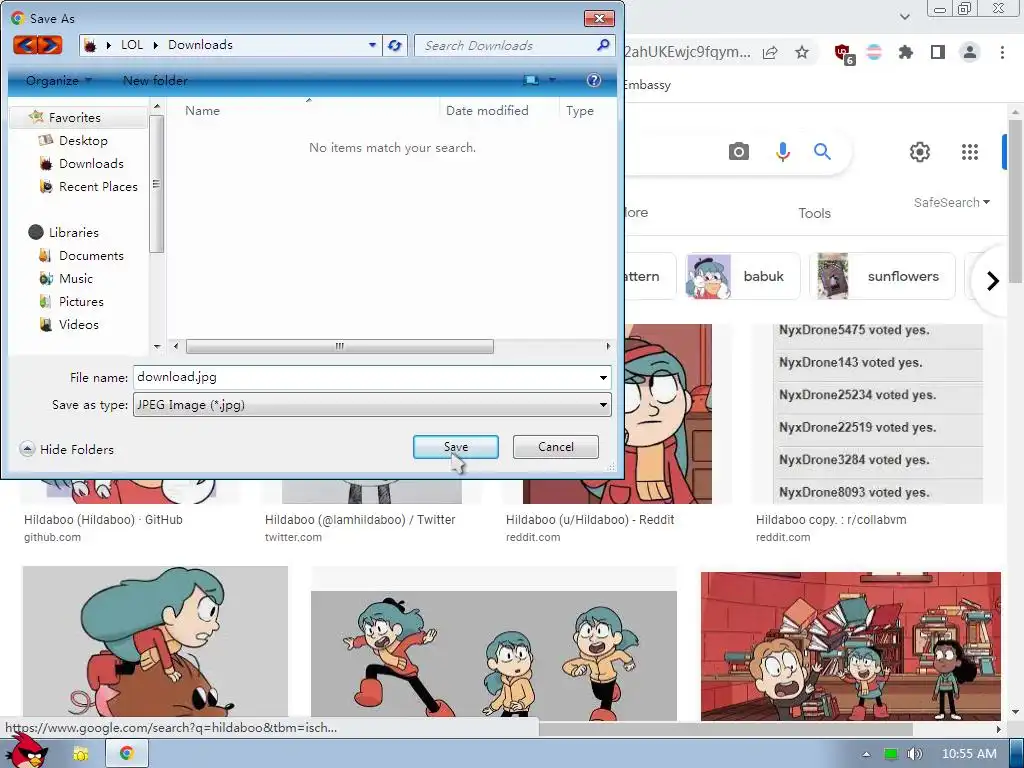
Task: Open SafeSearch dropdown
Action: coord(952,202)
